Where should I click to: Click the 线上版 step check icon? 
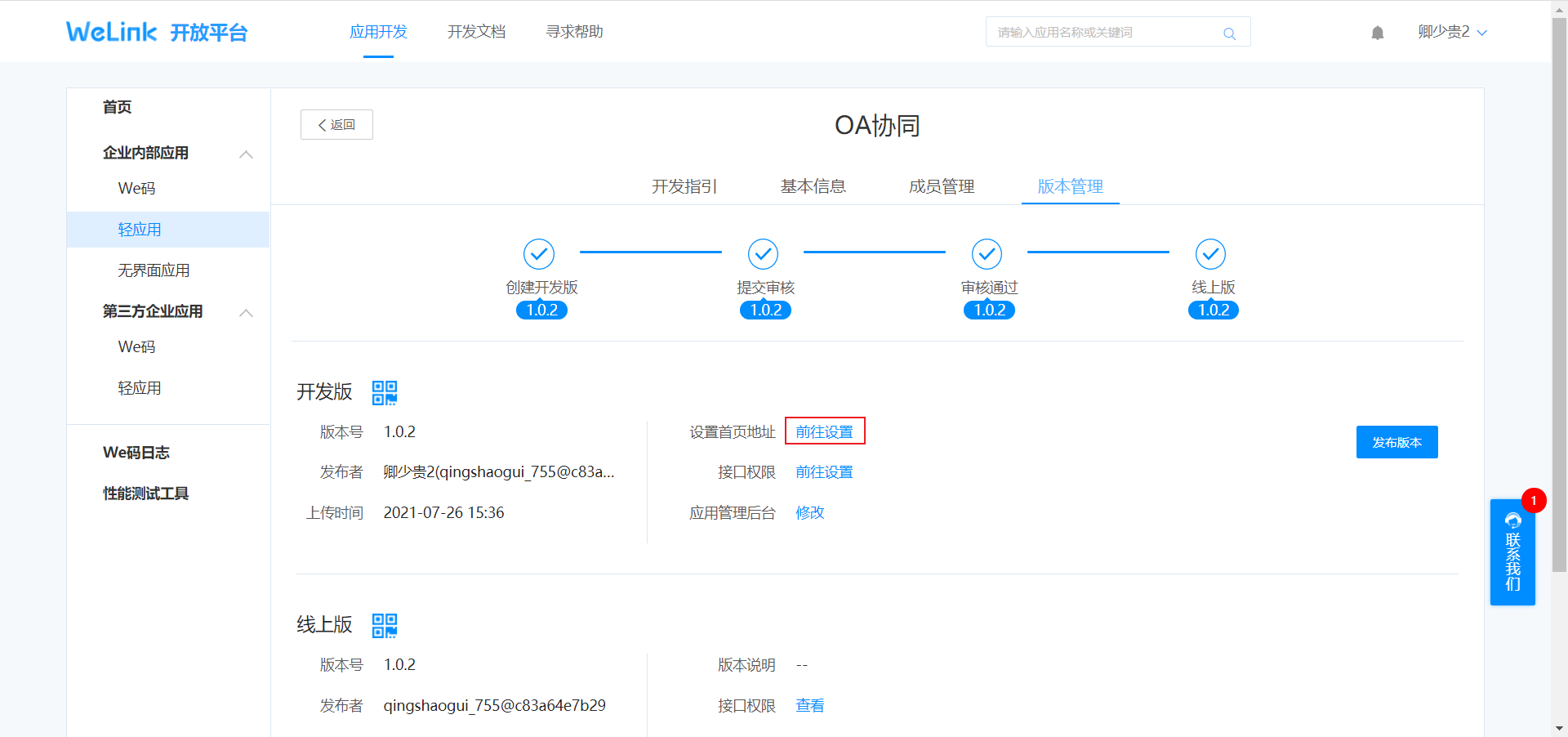(x=1210, y=254)
